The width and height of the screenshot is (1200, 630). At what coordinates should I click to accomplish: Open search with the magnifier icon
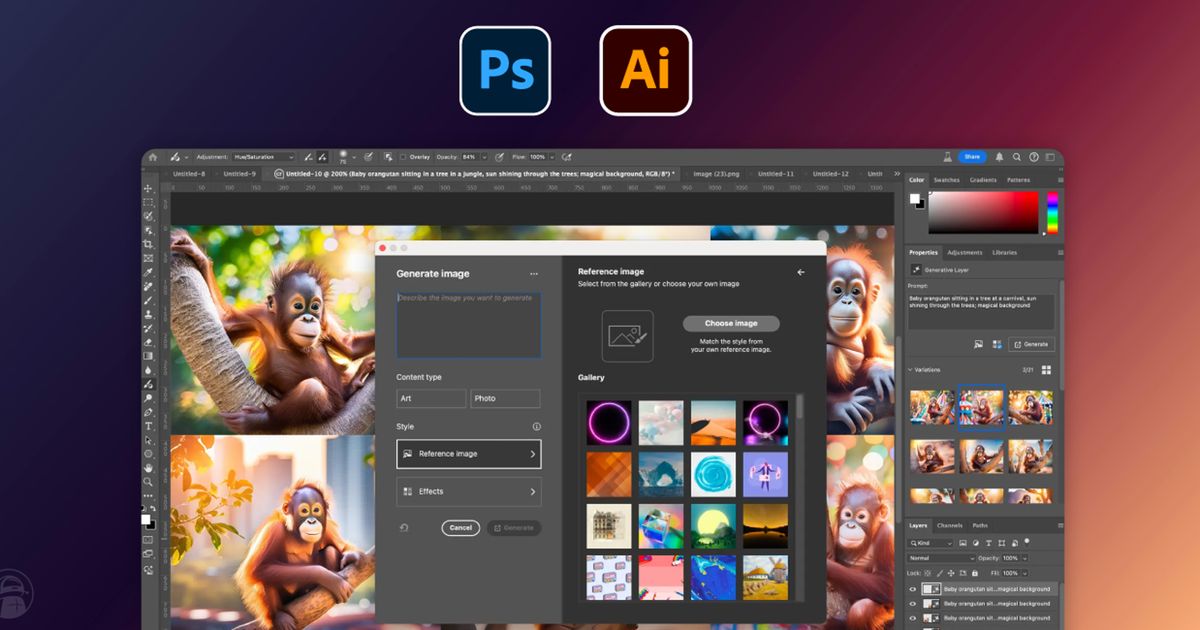point(1017,157)
